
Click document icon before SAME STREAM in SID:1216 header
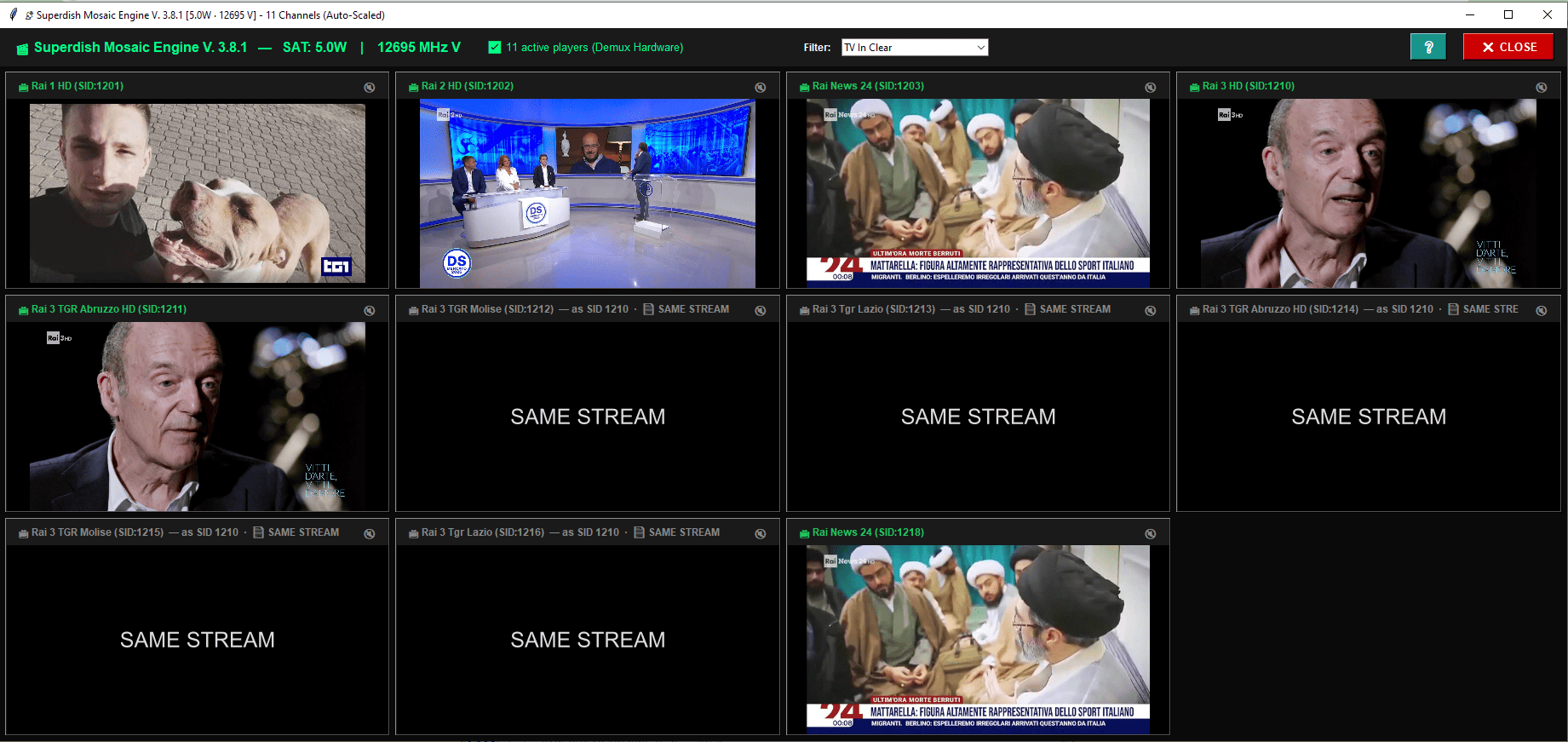(x=640, y=532)
